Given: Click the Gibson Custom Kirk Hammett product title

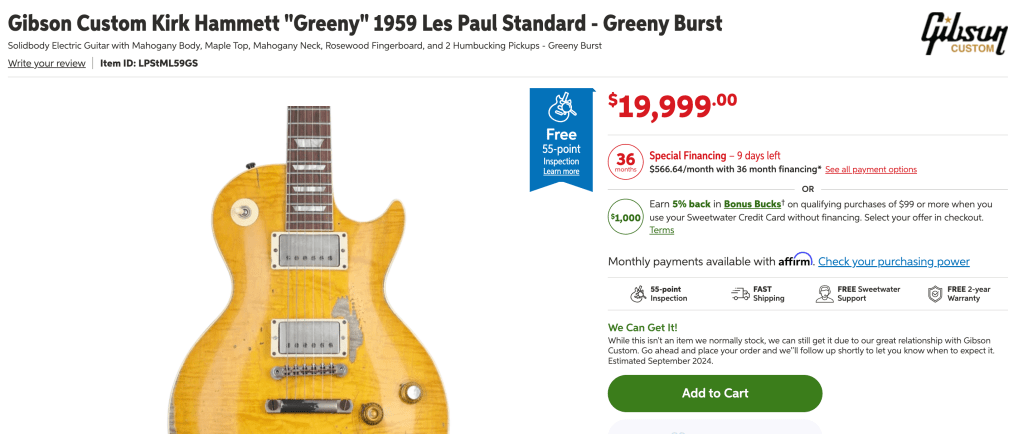Looking at the screenshot, I should 365,22.
